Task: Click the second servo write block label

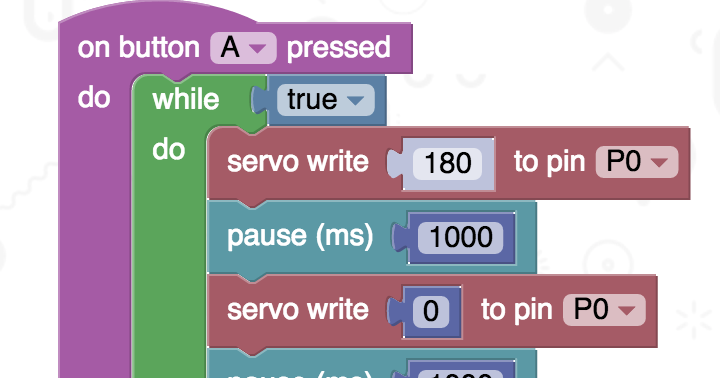Action: click(298, 310)
